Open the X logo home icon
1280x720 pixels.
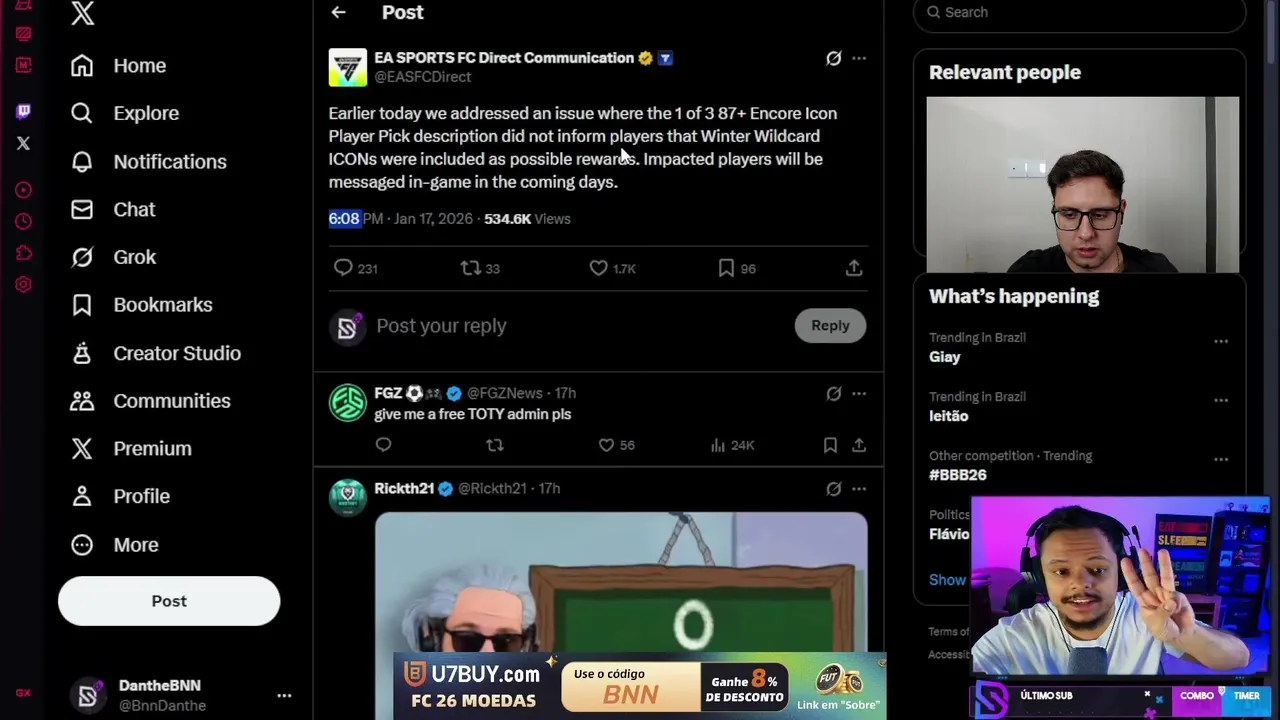point(83,13)
